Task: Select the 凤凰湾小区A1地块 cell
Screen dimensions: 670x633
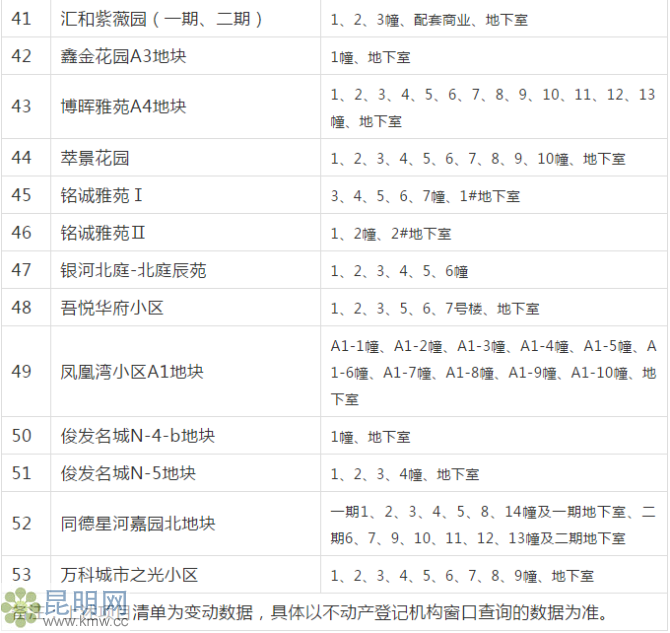Action: tap(132, 372)
